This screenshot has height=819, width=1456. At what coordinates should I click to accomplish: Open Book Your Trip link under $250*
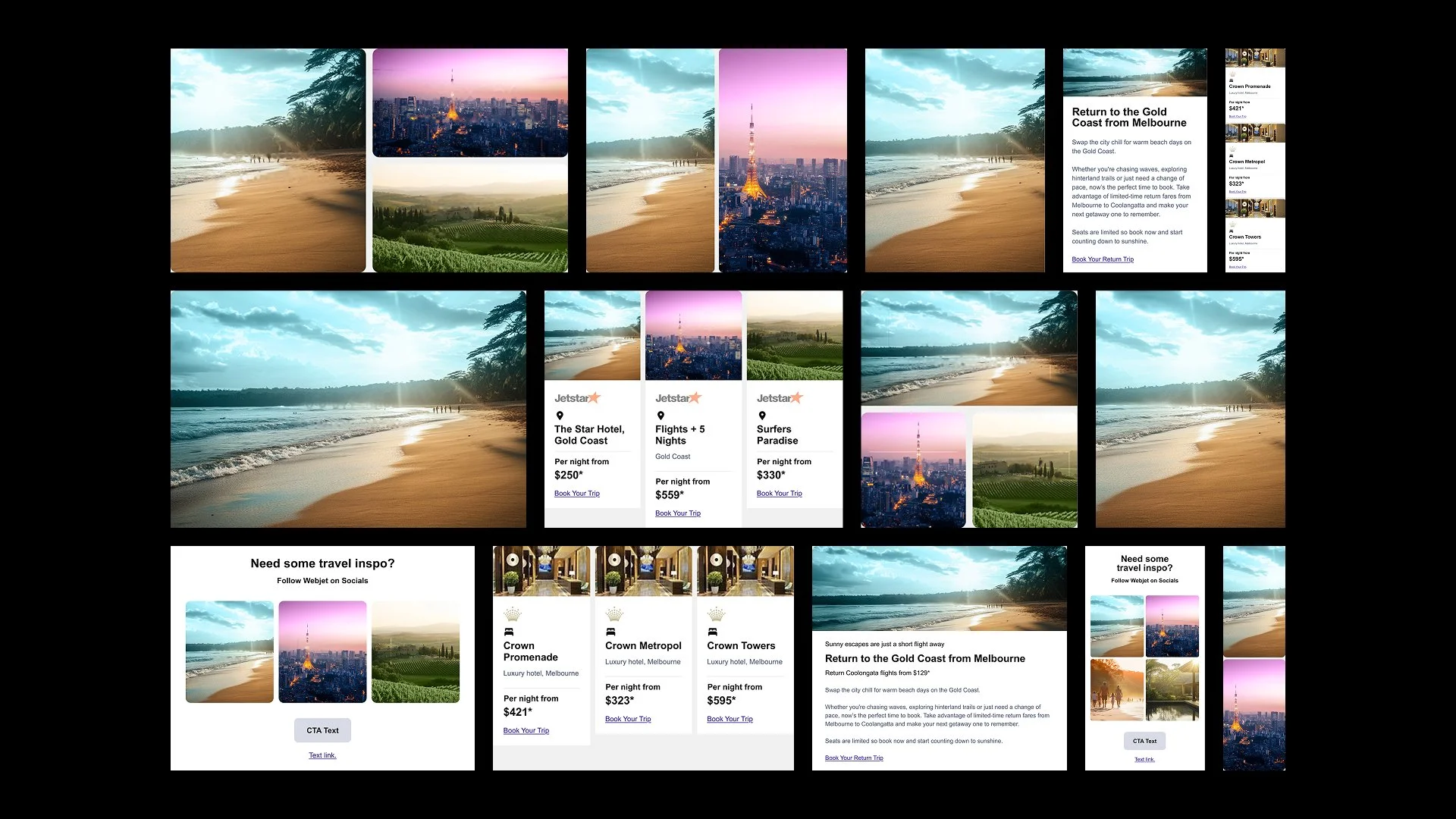(577, 494)
